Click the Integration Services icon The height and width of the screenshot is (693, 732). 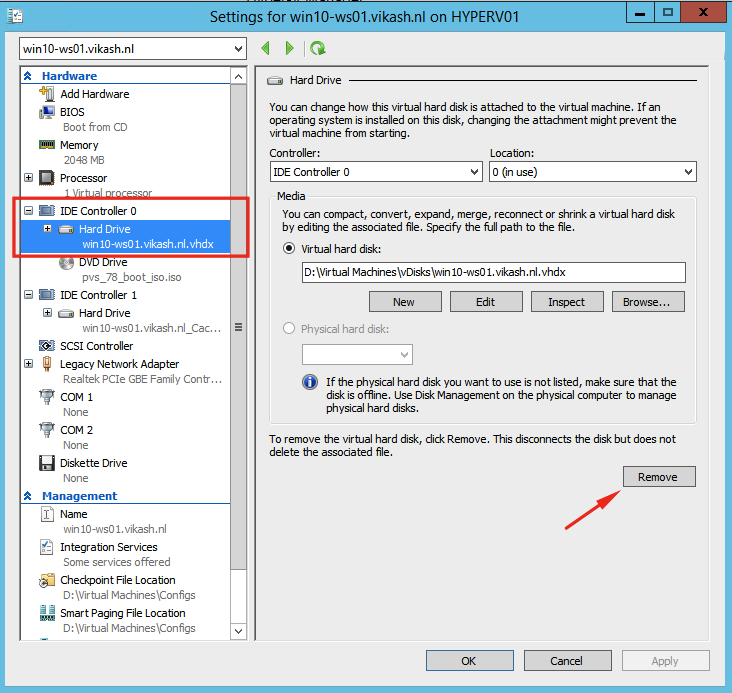(47, 547)
